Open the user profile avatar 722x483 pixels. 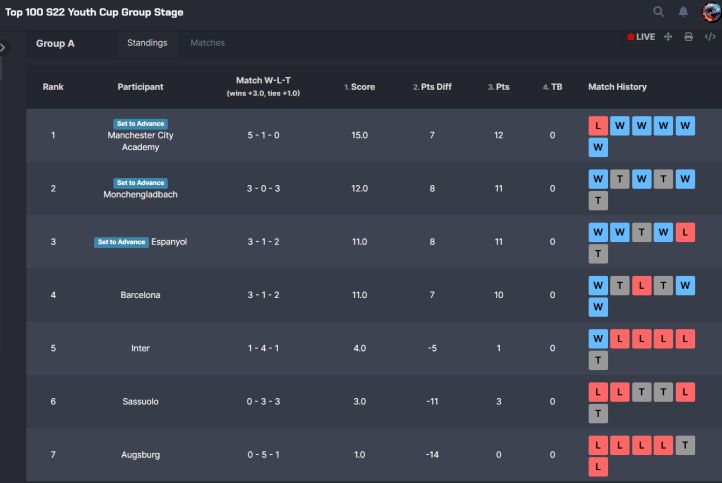[x=709, y=12]
